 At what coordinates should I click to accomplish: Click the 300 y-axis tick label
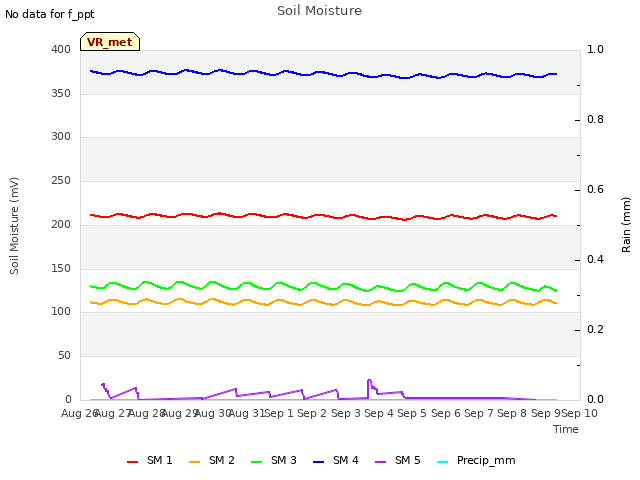61,137
